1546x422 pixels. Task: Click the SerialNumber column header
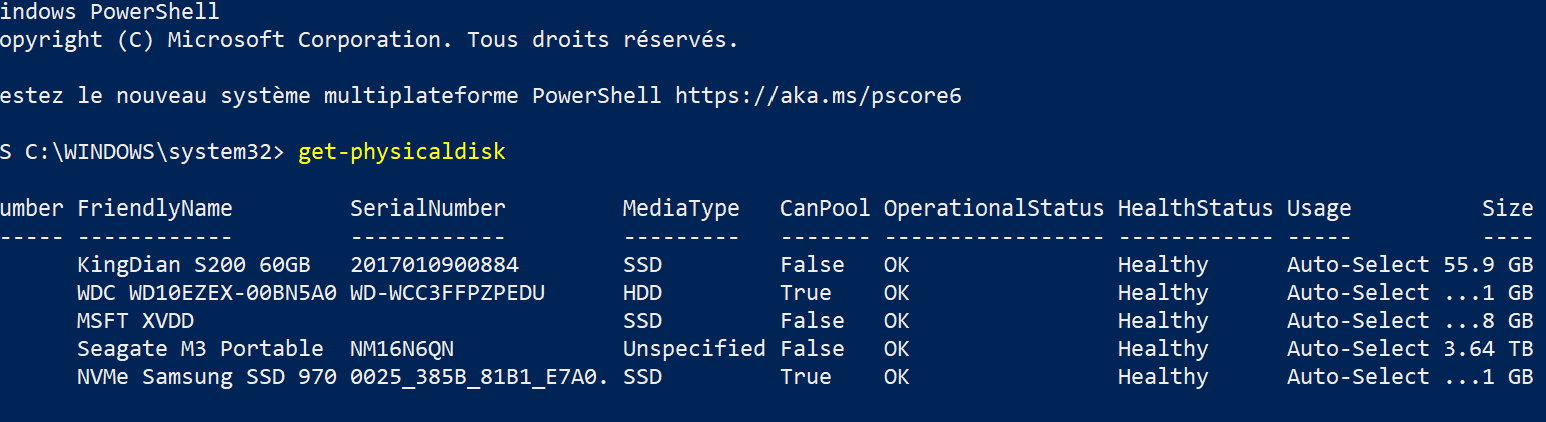[x=428, y=208]
